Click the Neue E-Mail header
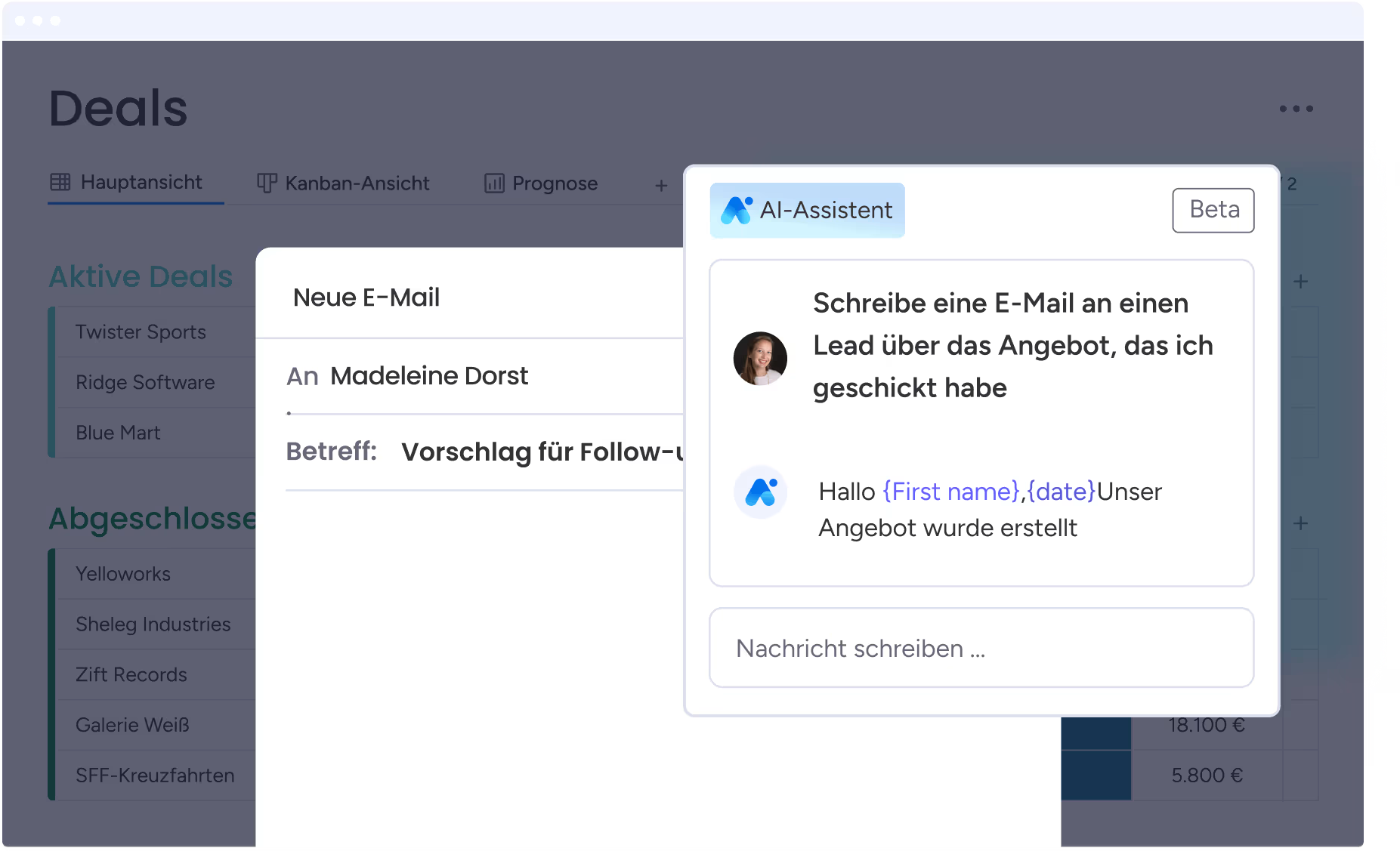This screenshot has height=851, width=1400. pyautogui.click(x=366, y=298)
